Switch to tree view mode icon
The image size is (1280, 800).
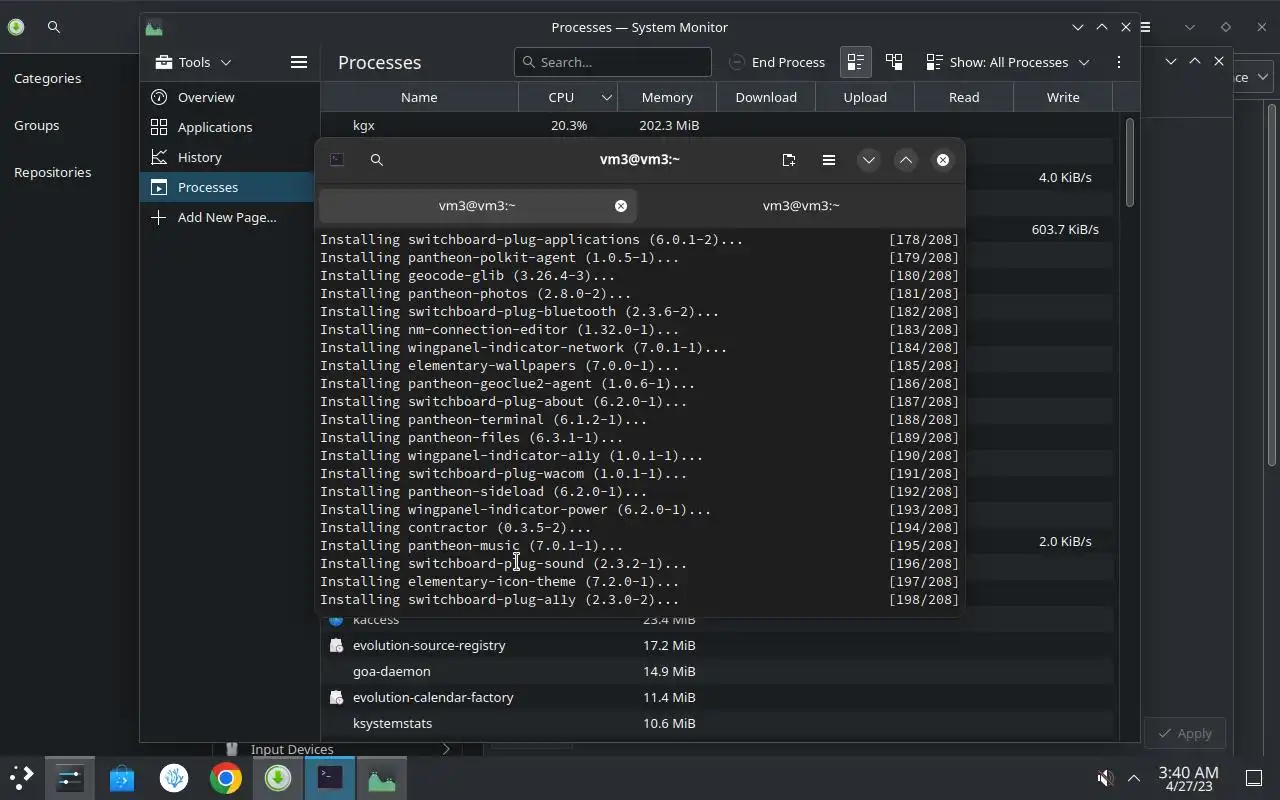[894, 62]
